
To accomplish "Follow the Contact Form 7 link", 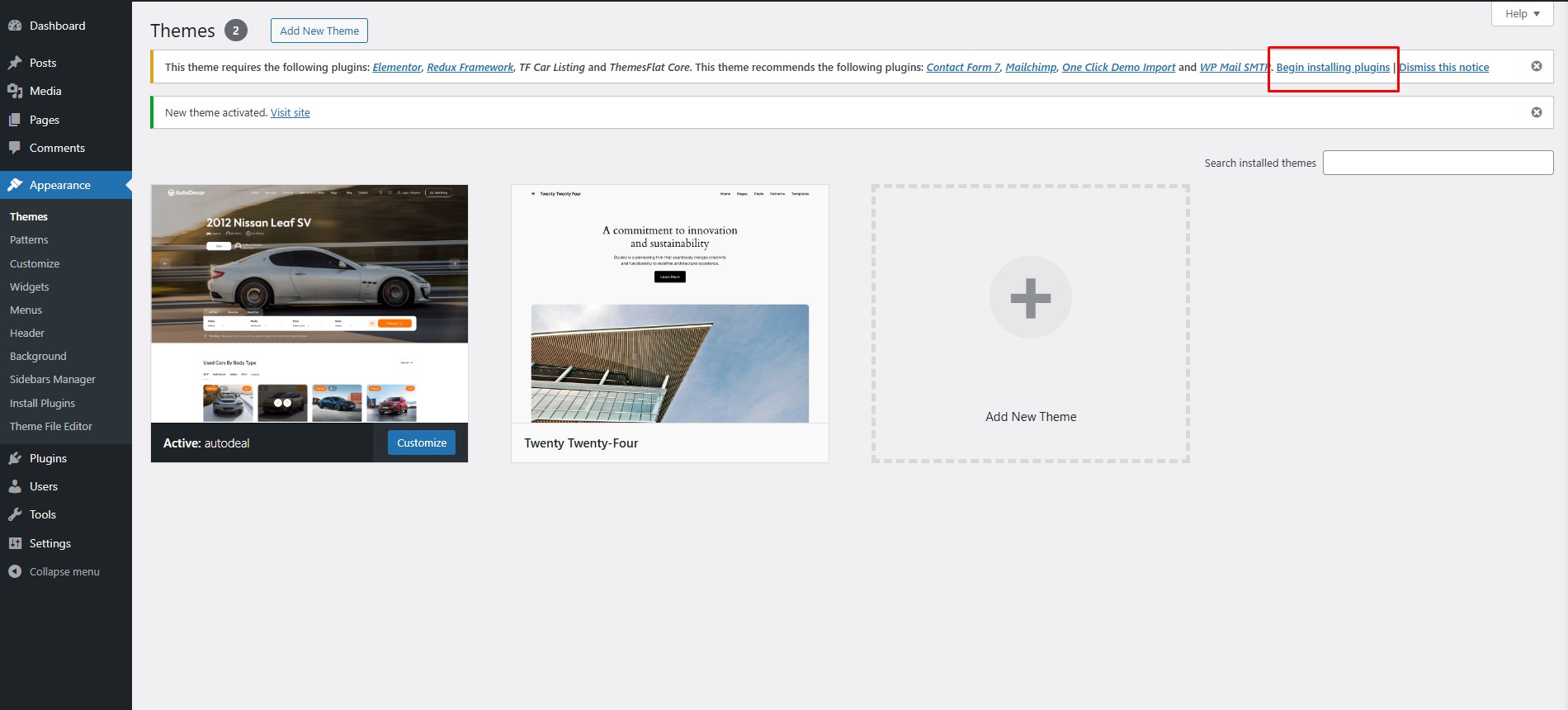I will point(963,67).
